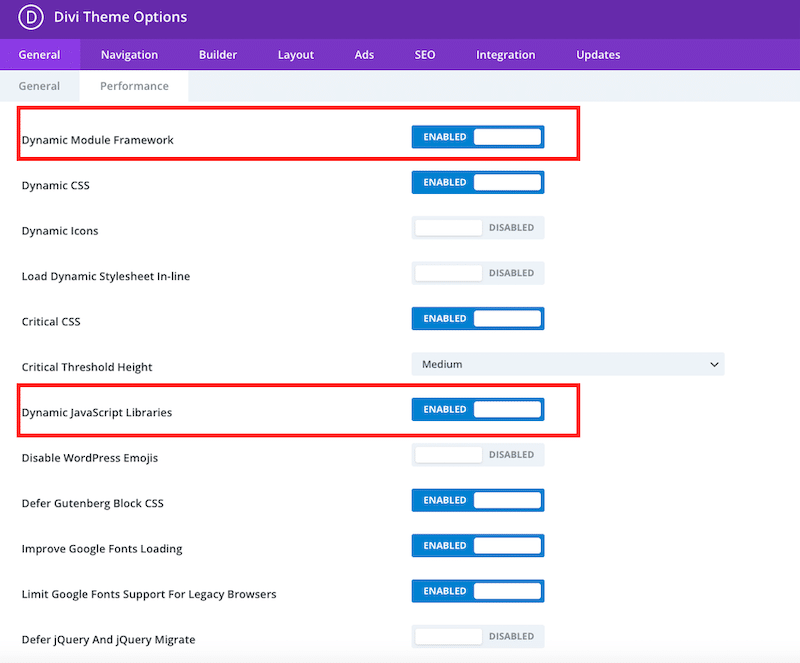Disable Limit Google Fonts Support For Legacy Browsers

[x=477, y=591]
